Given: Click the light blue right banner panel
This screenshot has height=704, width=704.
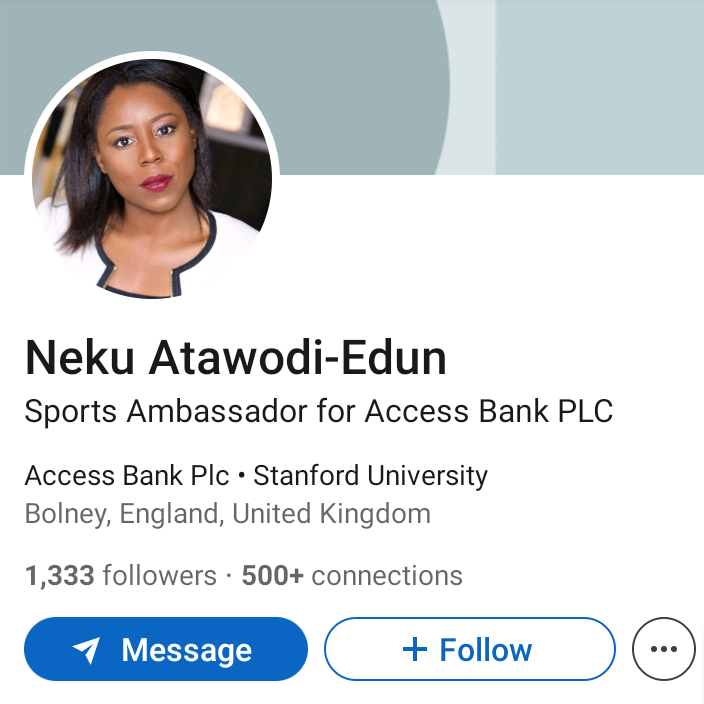Looking at the screenshot, I should [x=600, y=88].
